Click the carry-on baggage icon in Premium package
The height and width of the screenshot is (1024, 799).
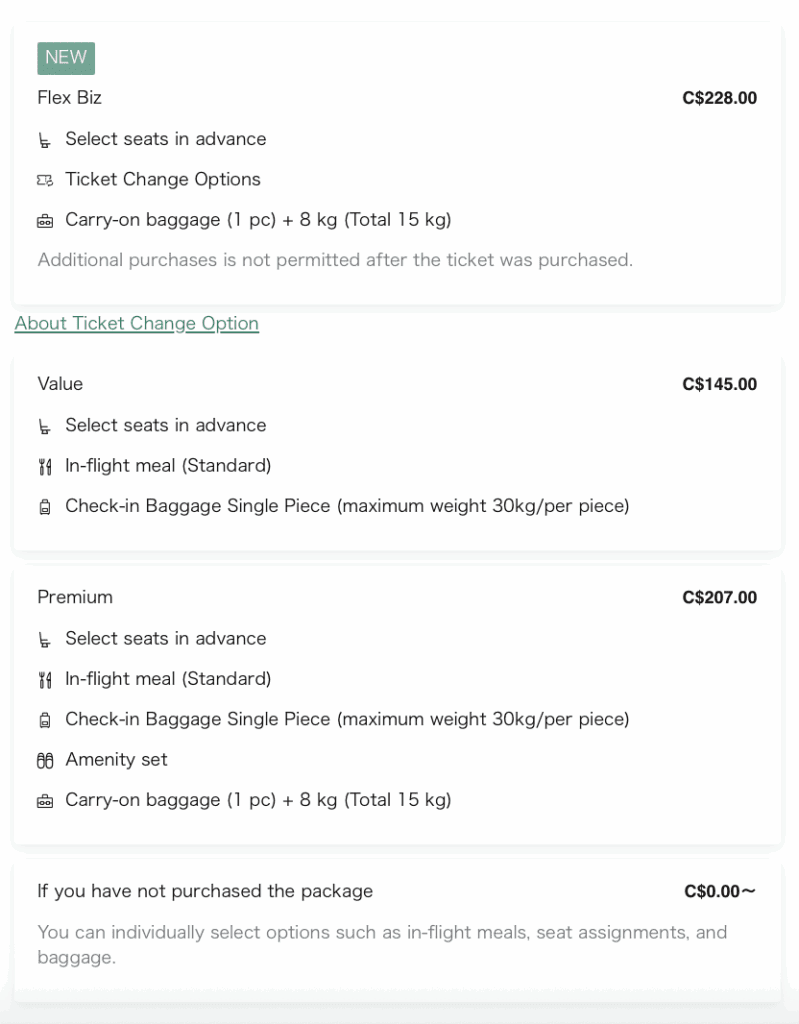coord(44,801)
